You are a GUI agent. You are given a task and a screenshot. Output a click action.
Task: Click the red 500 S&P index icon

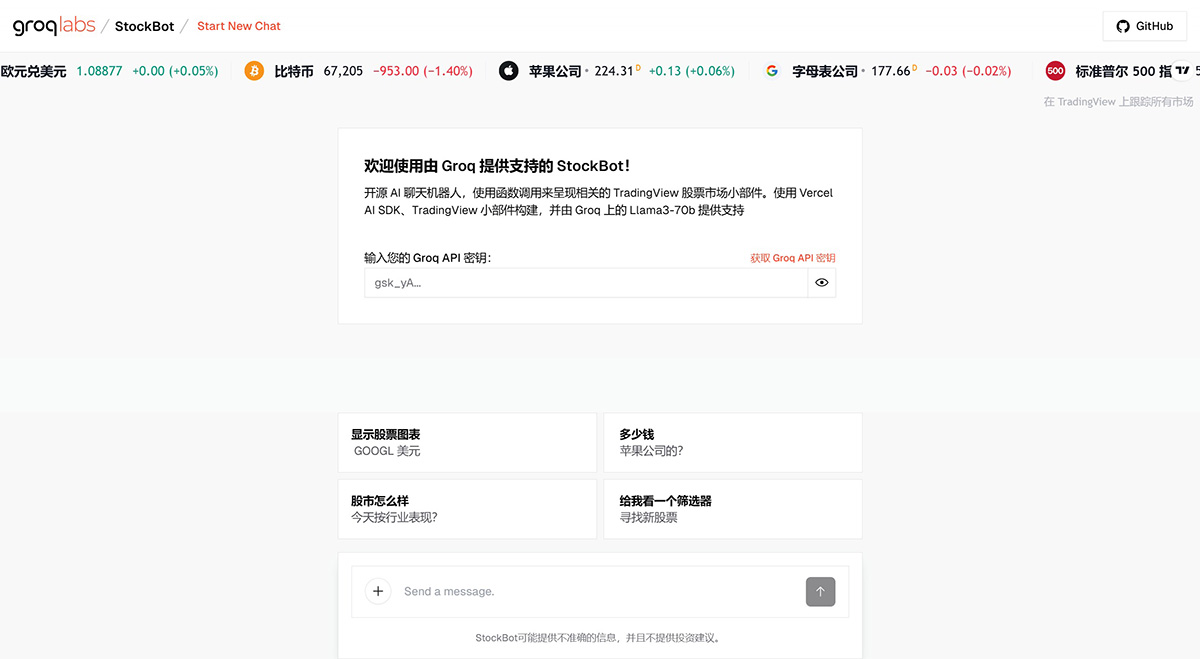(1055, 71)
